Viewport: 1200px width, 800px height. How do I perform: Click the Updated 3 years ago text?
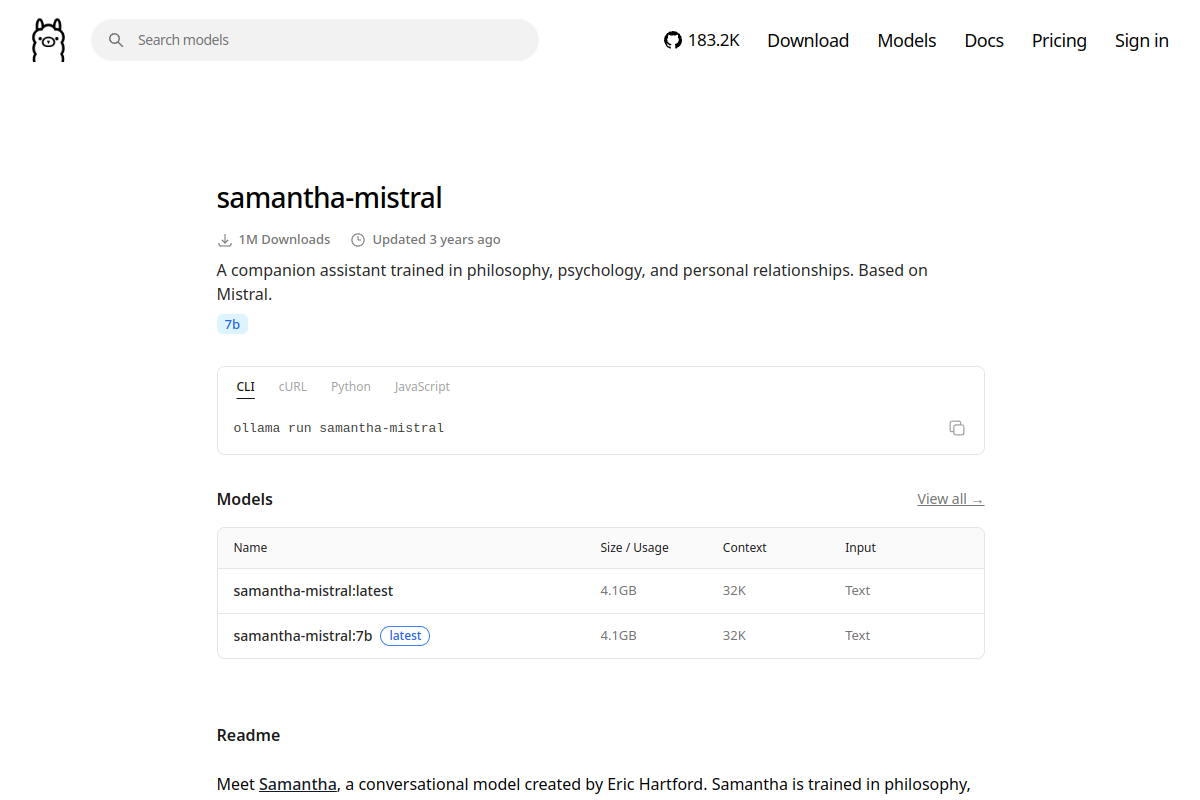436,240
